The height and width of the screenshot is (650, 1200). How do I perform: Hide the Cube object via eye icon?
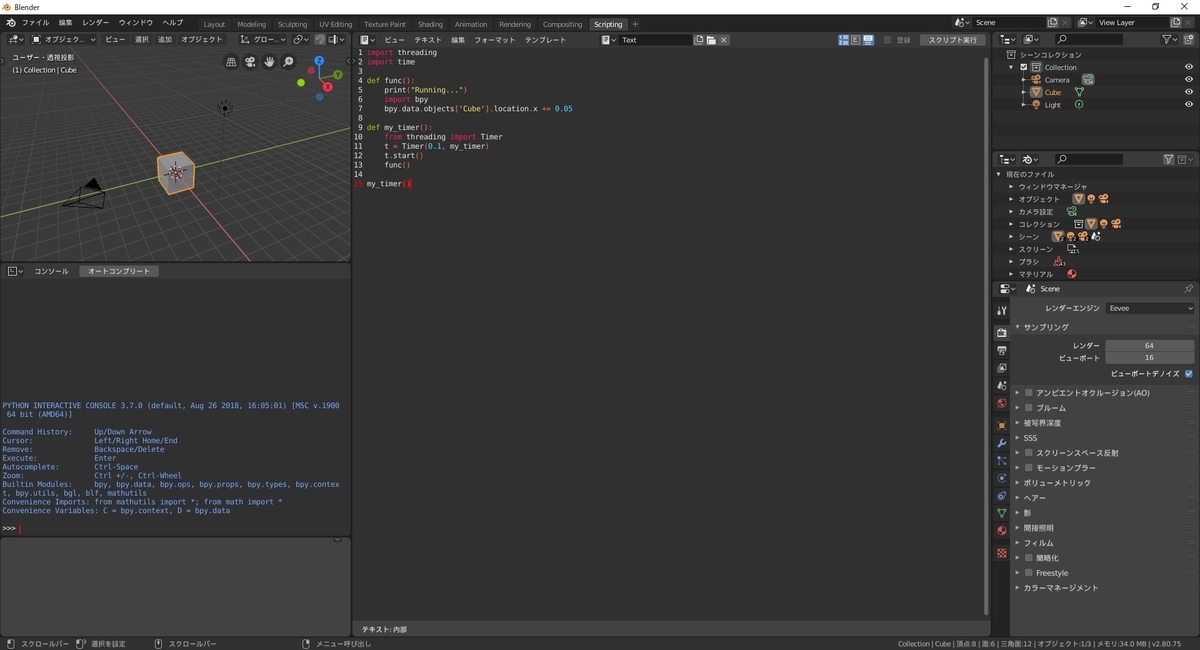coord(1189,92)
